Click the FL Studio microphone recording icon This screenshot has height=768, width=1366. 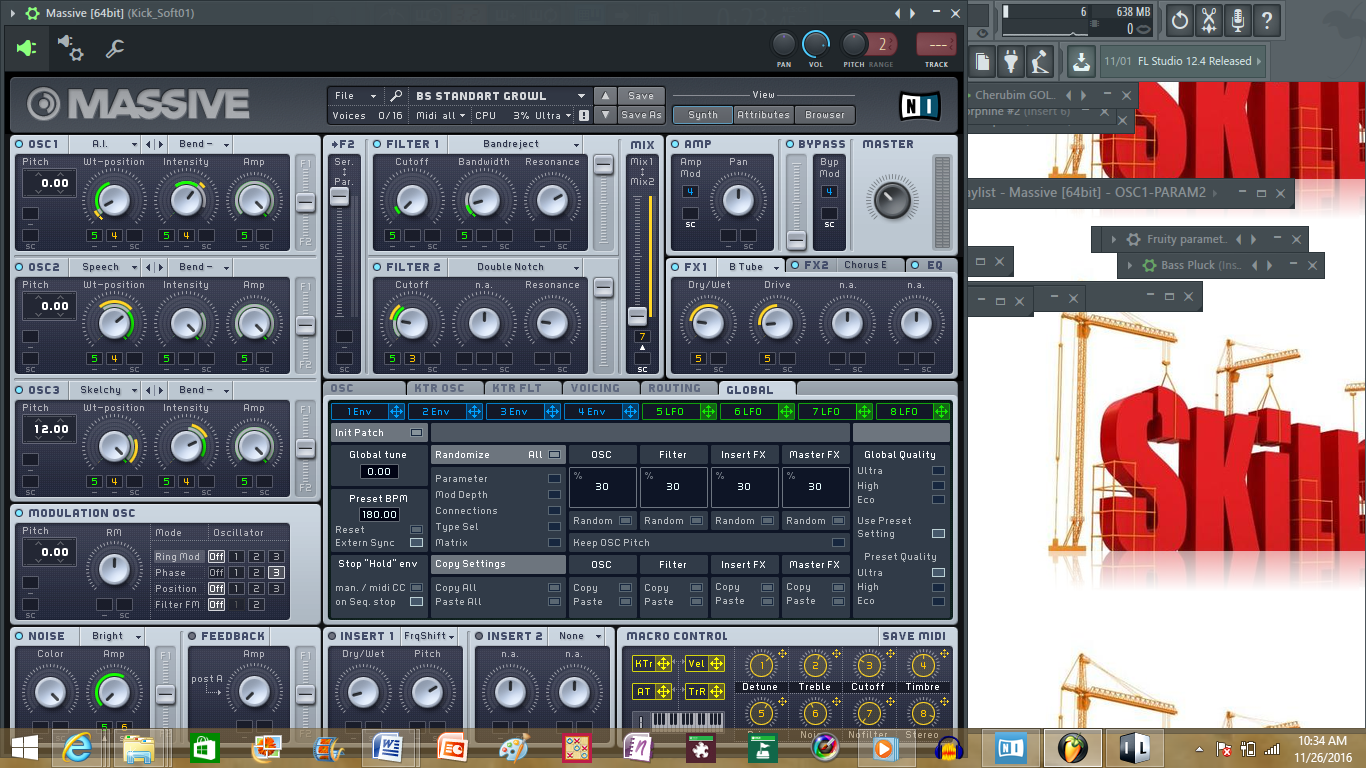[x=1238, y=19]
